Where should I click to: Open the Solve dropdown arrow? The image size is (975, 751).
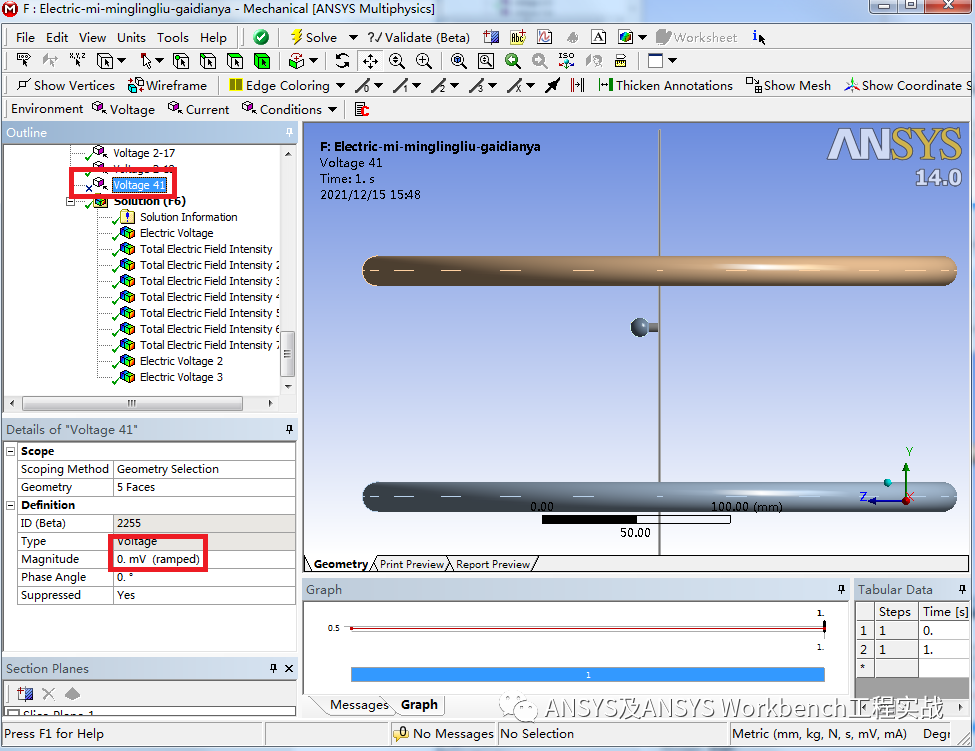353,37
